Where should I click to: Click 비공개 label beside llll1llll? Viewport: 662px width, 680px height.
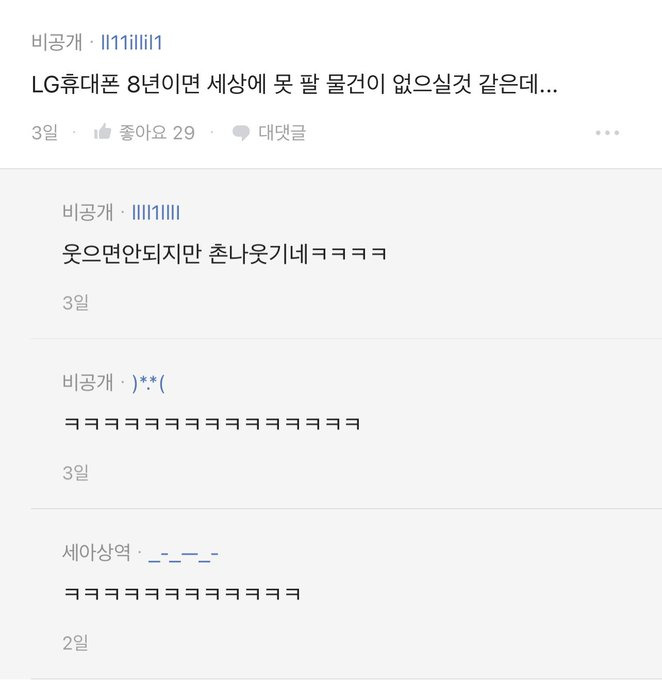coord(88,211)
